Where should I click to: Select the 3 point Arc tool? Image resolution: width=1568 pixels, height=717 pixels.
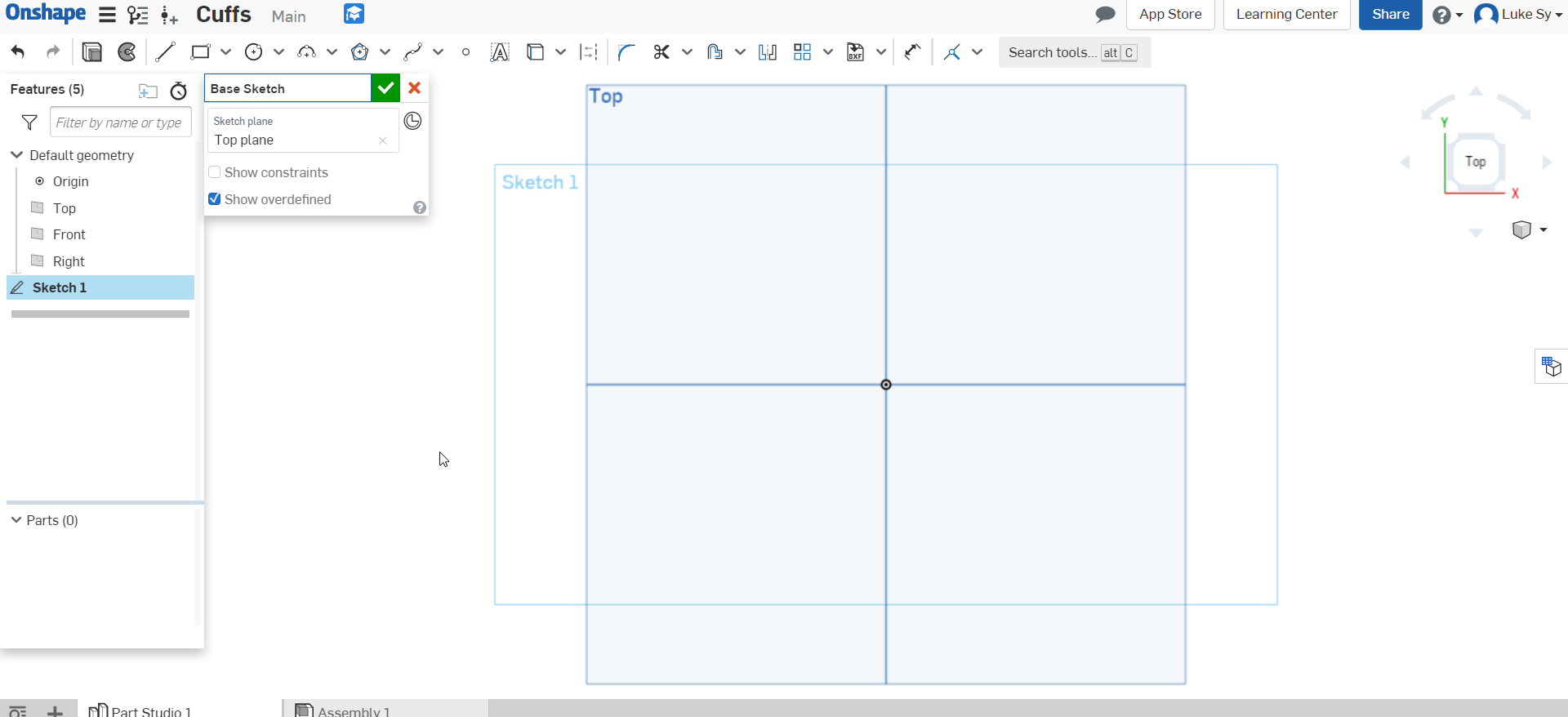pyautogui.click(x=306, y=52)
